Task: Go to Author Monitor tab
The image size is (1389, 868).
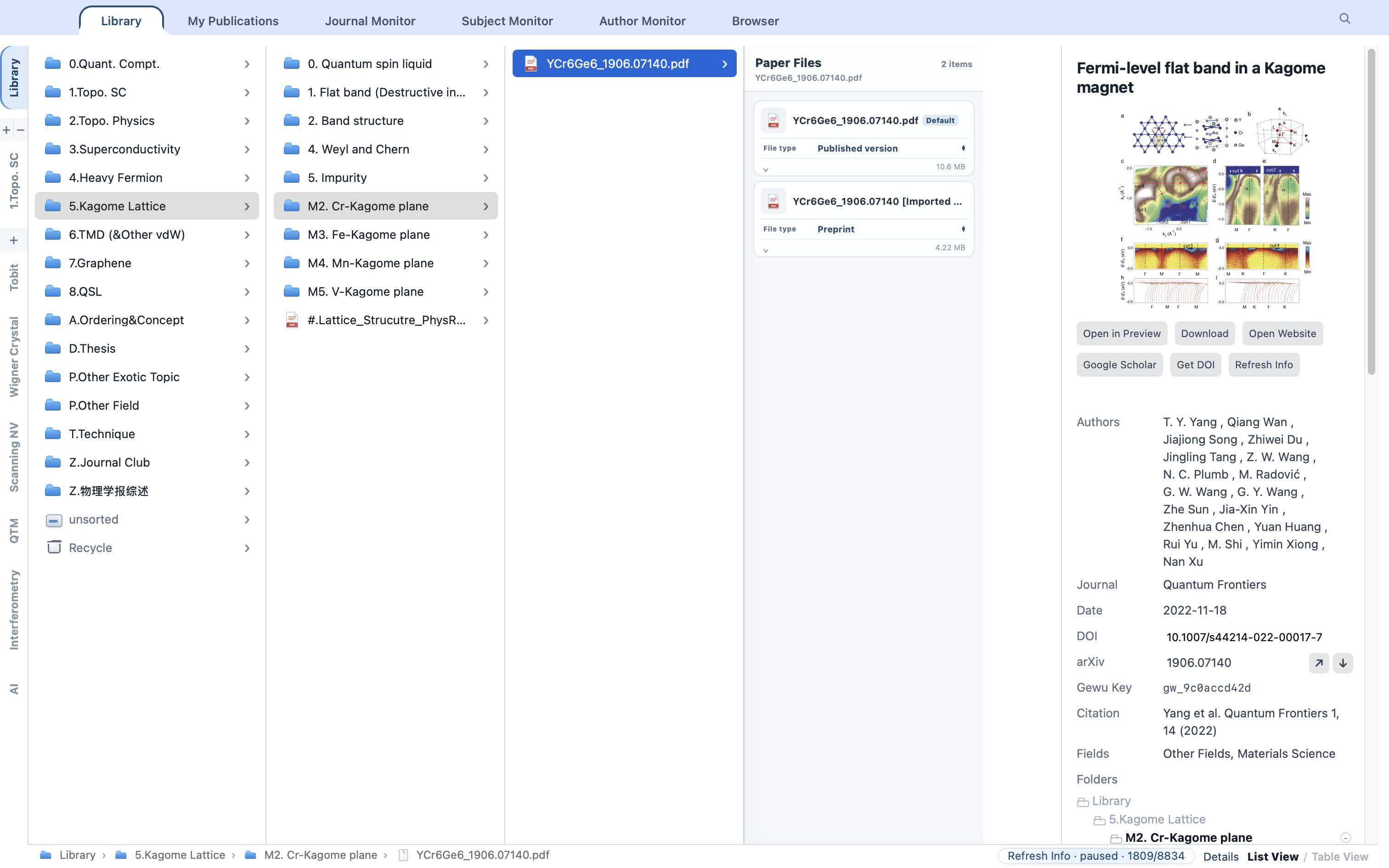Action: click(642, 21)
